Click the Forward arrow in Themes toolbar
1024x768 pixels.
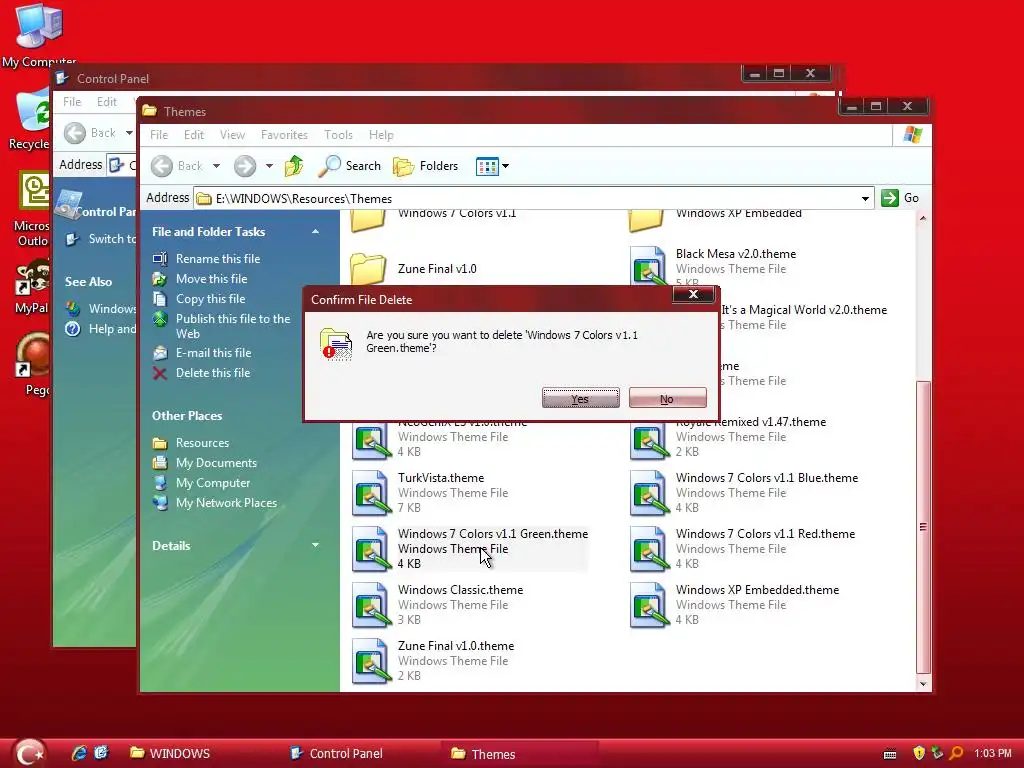coord(245,166)
